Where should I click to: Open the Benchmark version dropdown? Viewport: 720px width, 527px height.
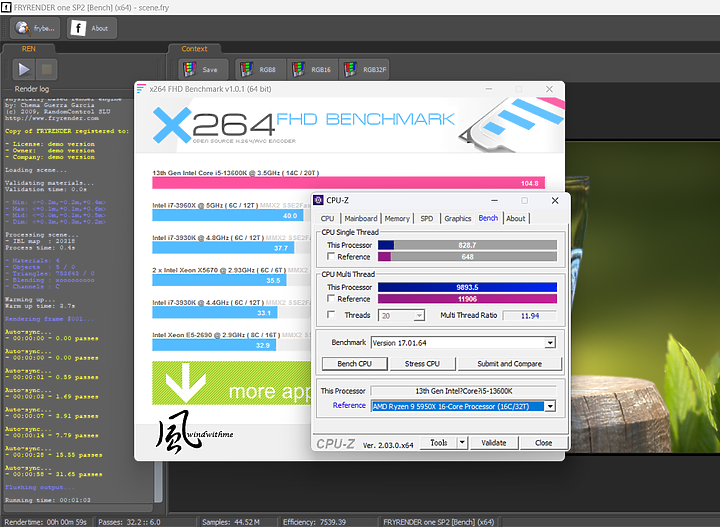[x=463, y=342]
